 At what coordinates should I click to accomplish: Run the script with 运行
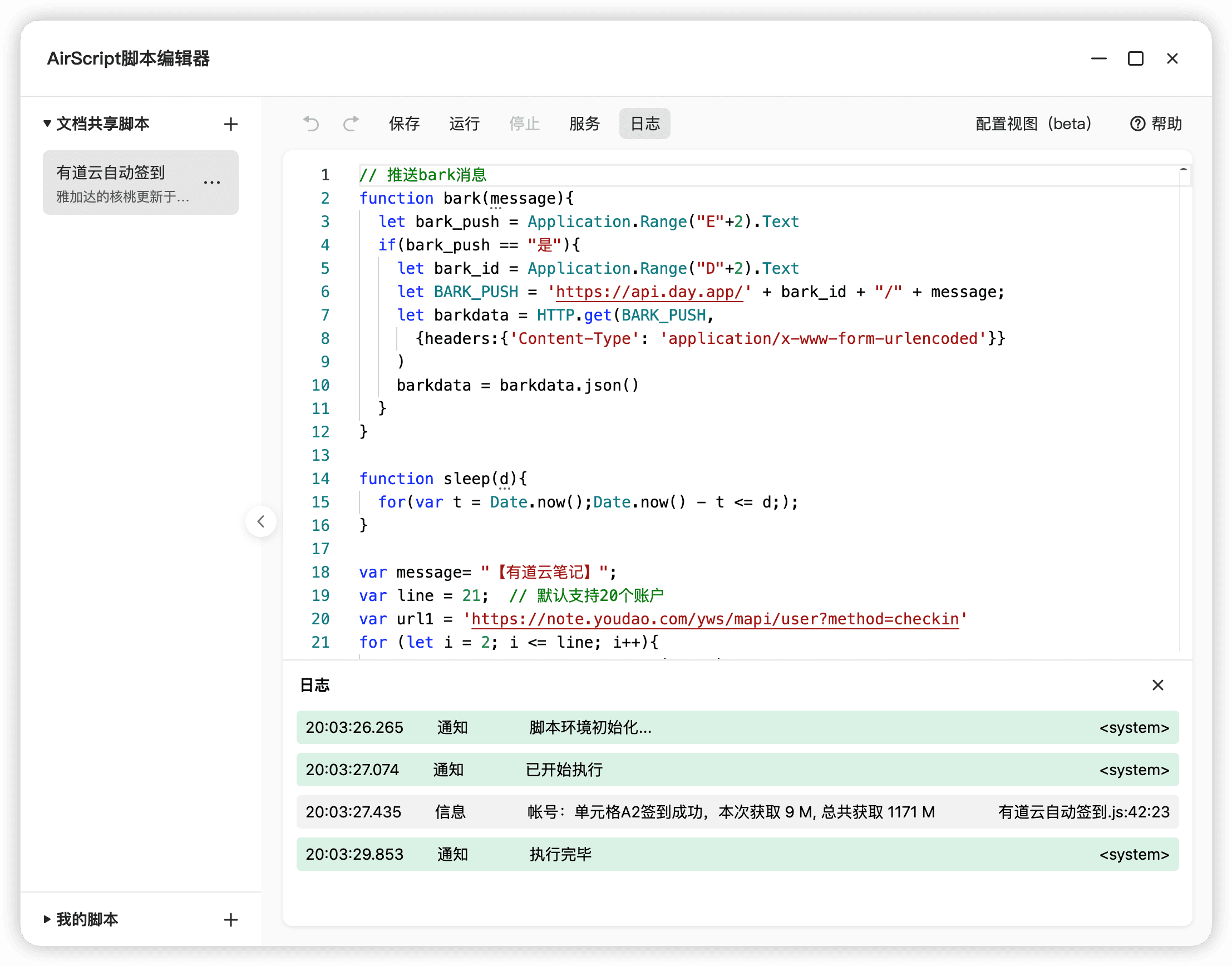tap(464, 124)
